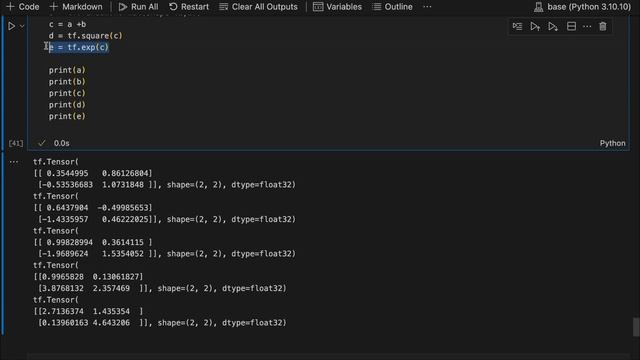Click output value 0.99828994
The height and width of the screenshot is (360, 640).
coord(69,242)
